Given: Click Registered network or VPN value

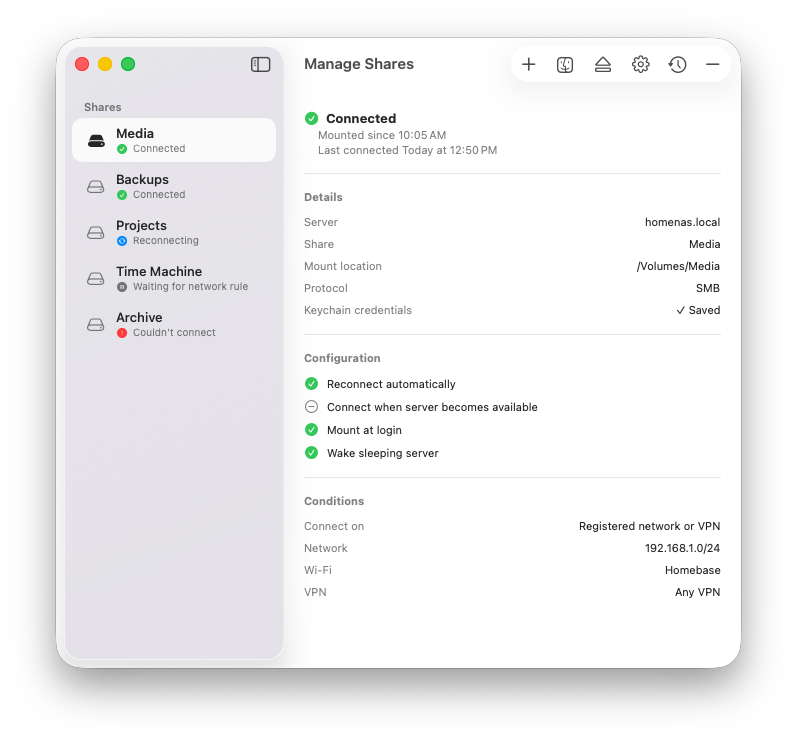Looking at the screenshot, I should (650, 526).
